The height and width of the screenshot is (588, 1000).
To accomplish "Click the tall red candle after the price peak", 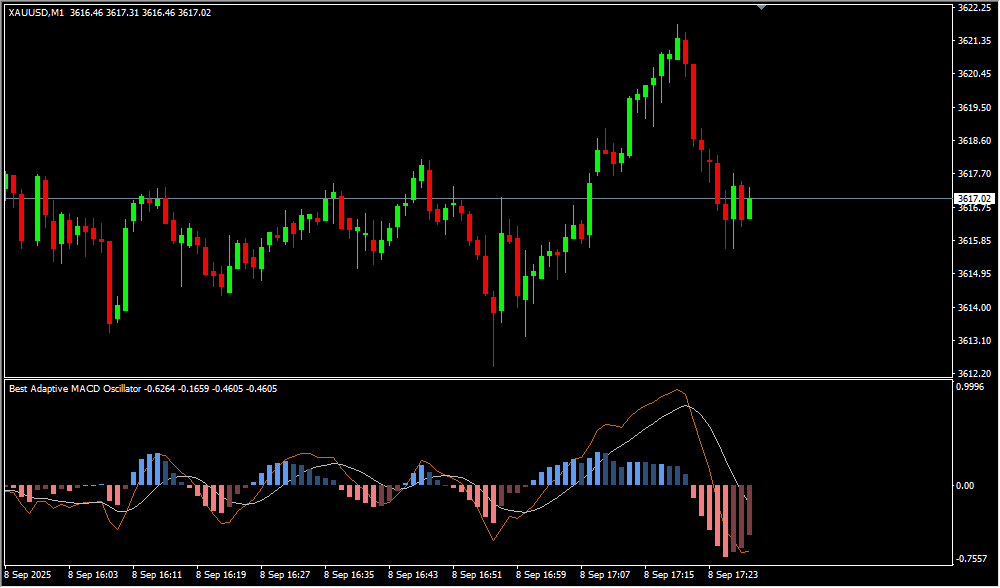I will (x=692, y=102).
